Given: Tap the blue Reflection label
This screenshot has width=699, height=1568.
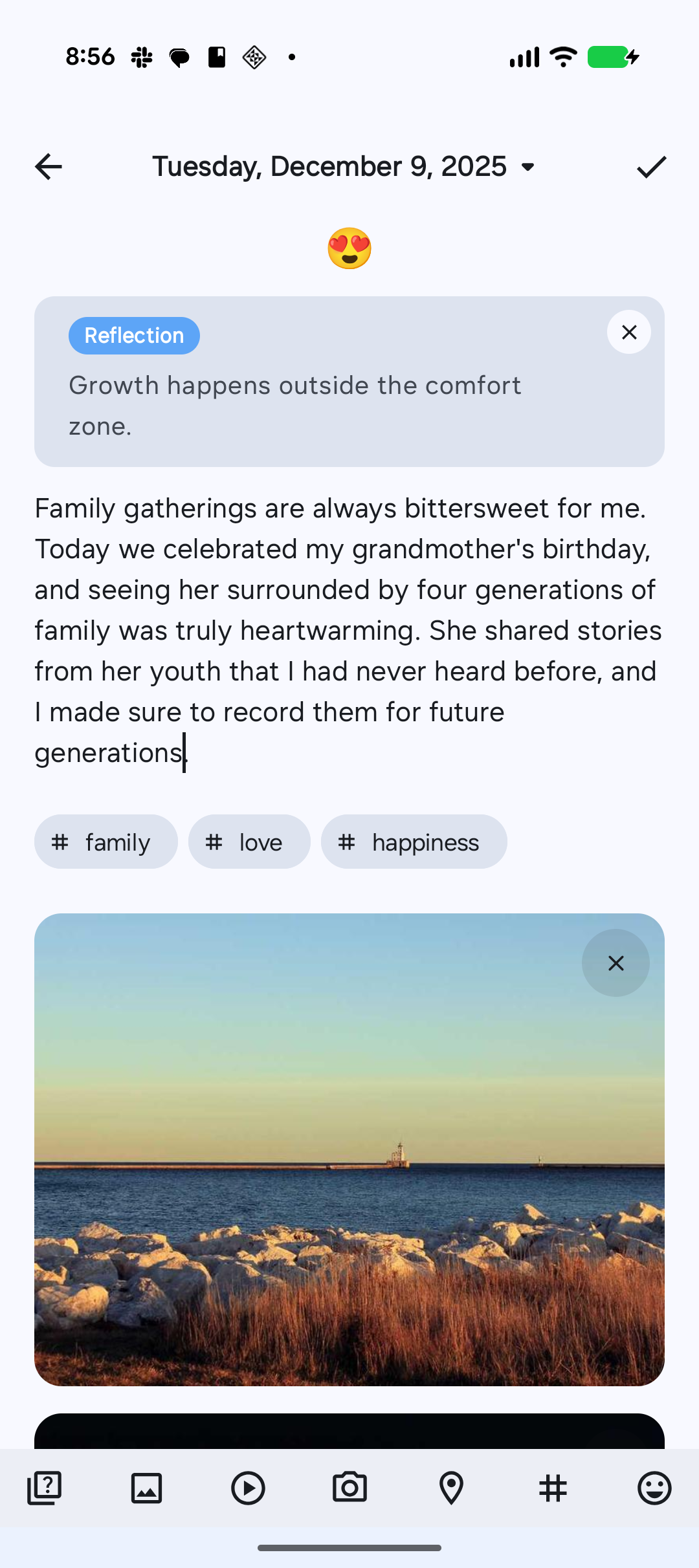Looking at the screenshot, I should pos(134,336).
